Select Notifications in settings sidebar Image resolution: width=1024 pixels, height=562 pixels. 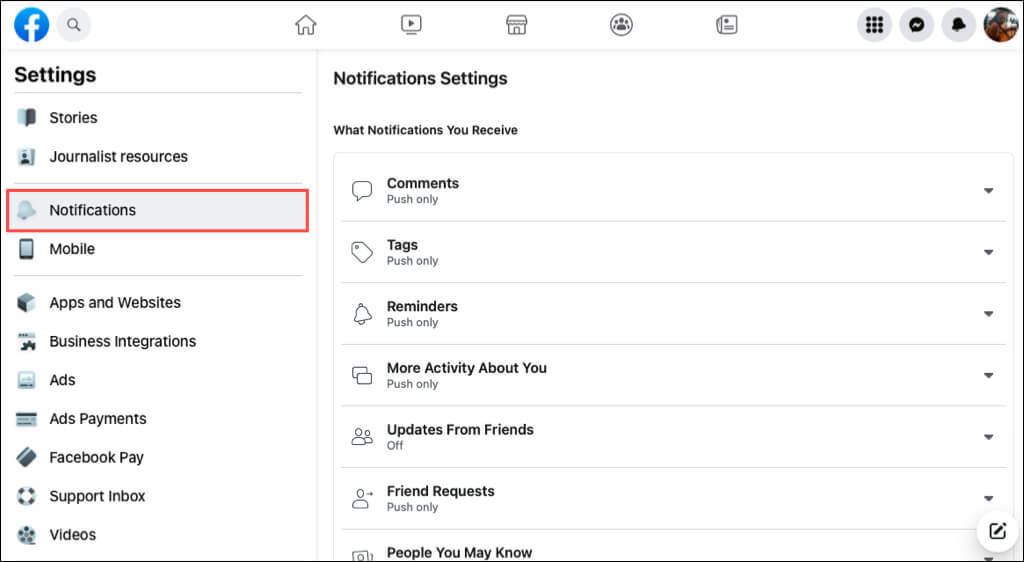click(157, 210)
